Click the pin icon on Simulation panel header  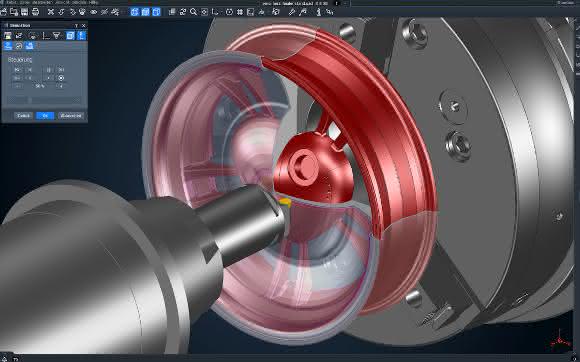click(x=77, y=26)
